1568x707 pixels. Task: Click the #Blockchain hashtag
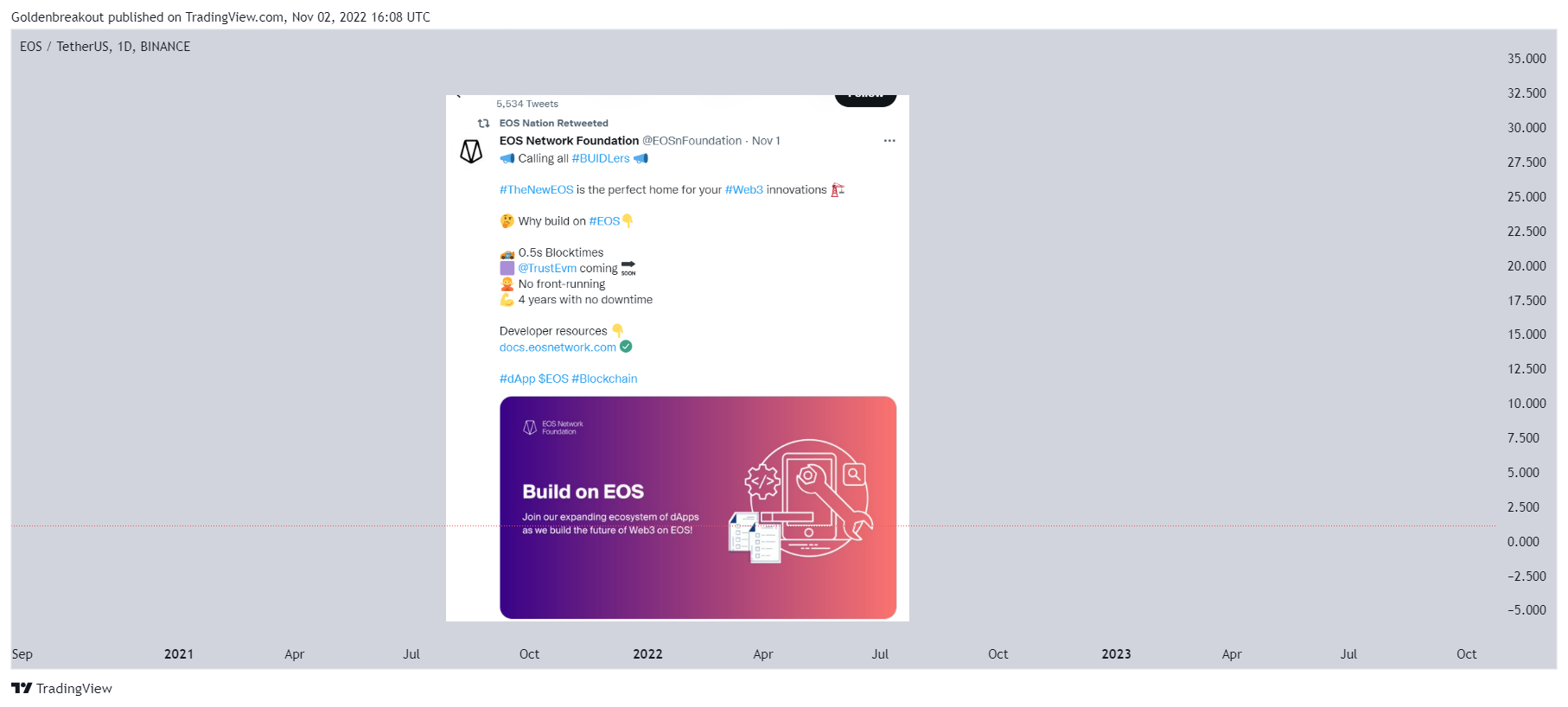click(604, 379)
